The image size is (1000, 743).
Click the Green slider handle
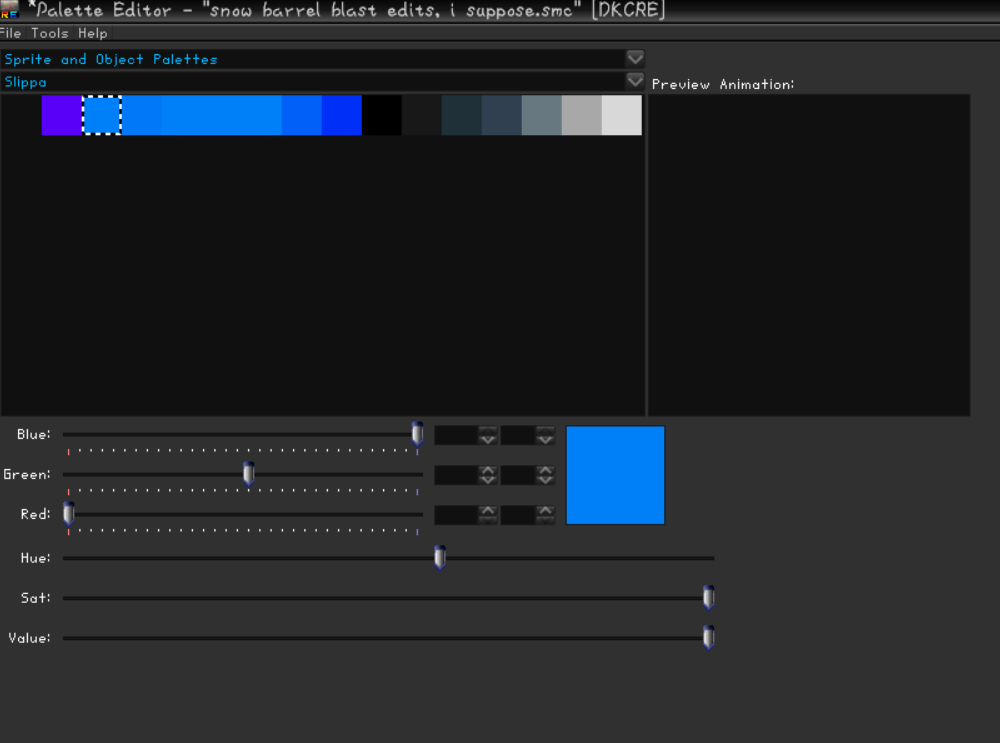(x=248, y=473)
